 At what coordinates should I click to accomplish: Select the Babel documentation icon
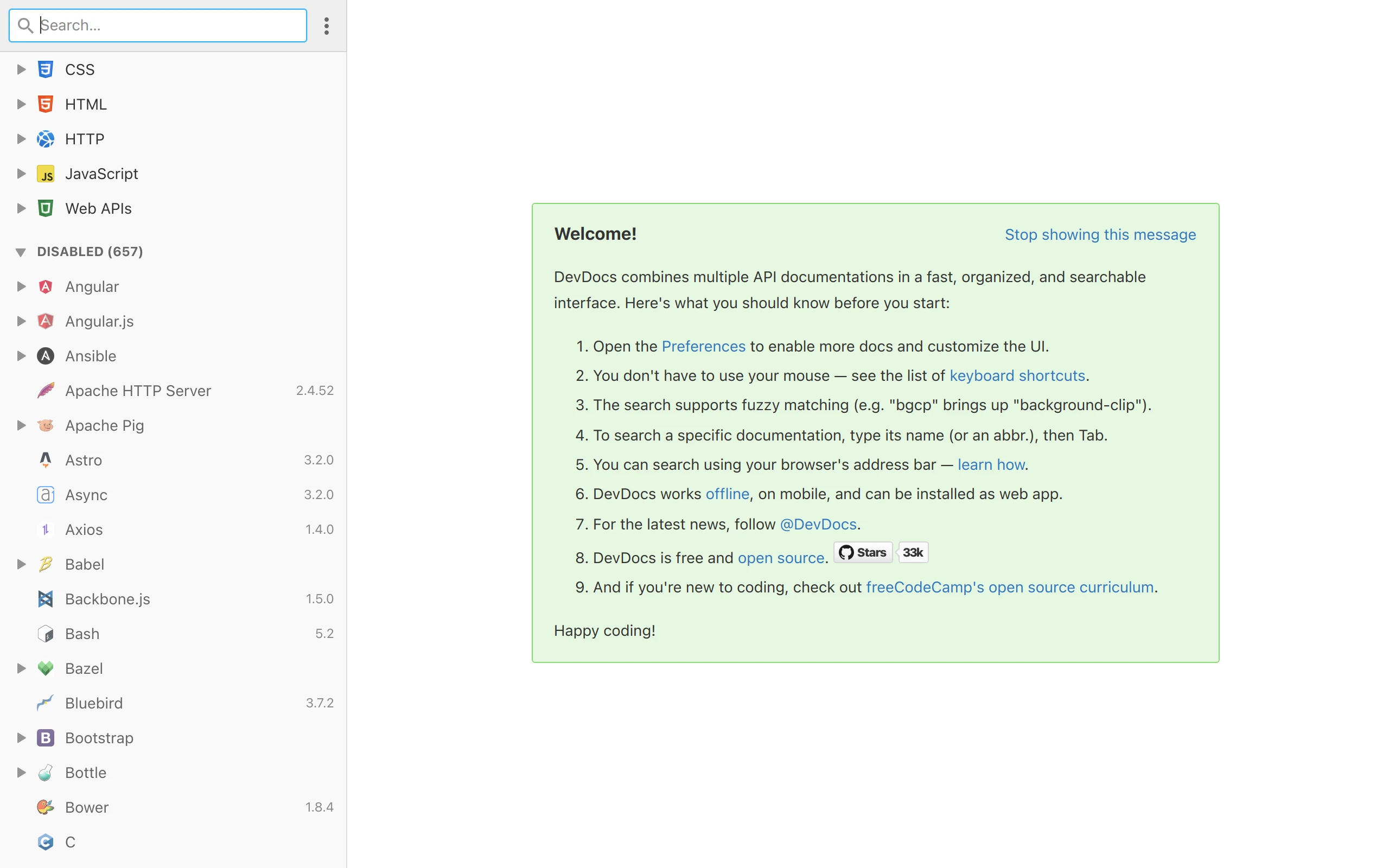(x=46, y=564)
